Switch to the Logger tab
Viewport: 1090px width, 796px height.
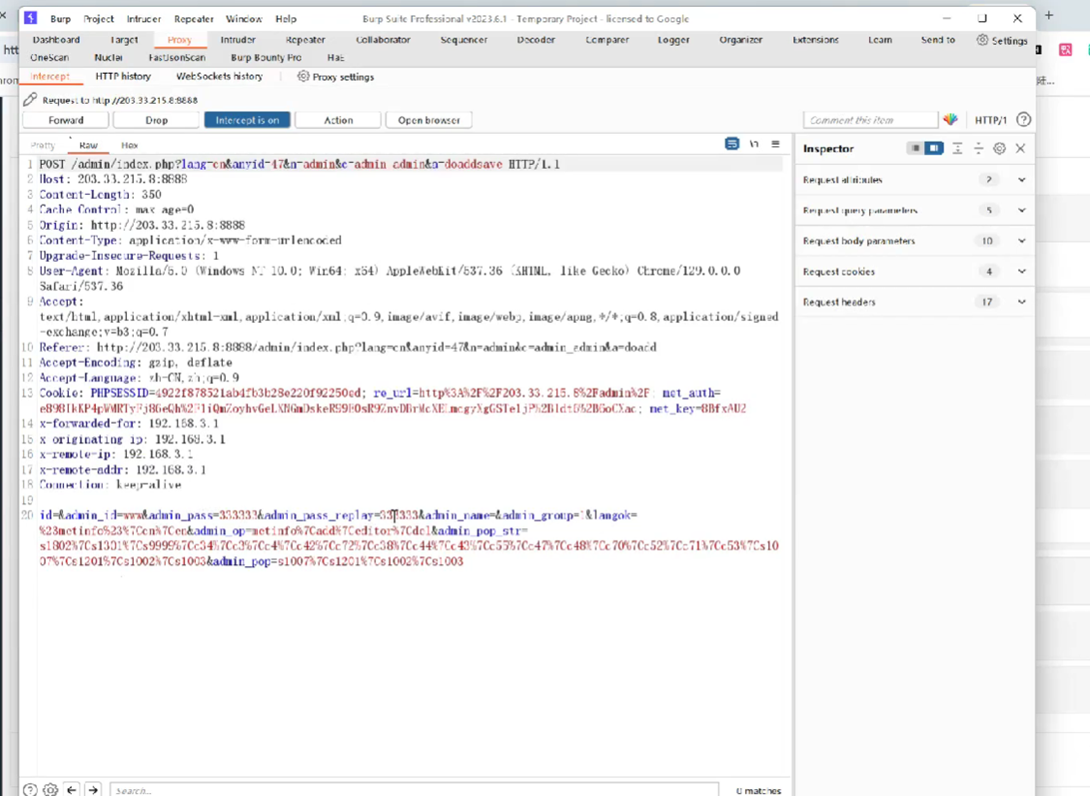pos(674,40)
